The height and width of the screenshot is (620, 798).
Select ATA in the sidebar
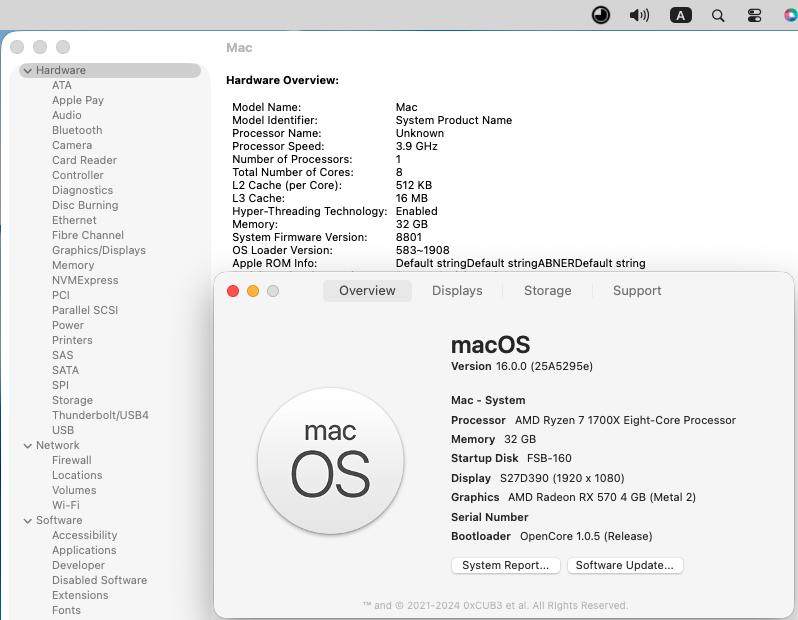pos(62,85)
